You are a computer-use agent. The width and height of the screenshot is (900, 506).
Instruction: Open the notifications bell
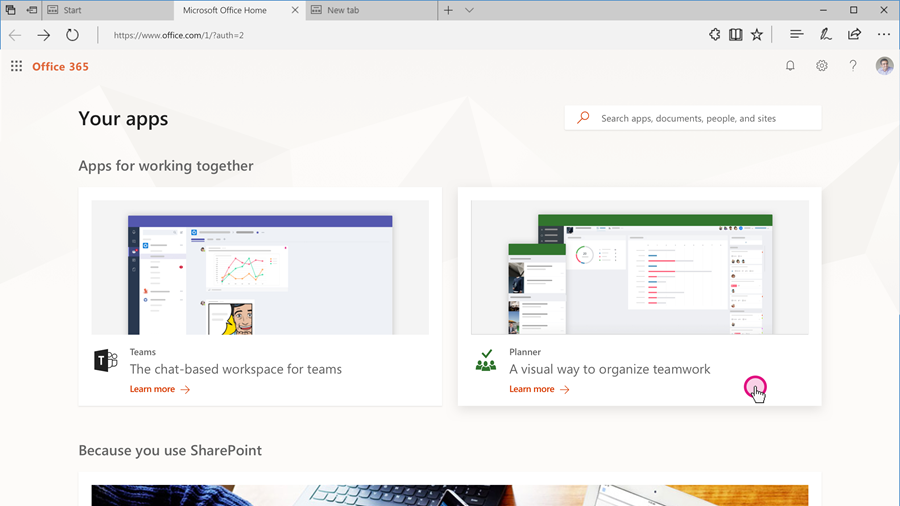tap(790, 66)
